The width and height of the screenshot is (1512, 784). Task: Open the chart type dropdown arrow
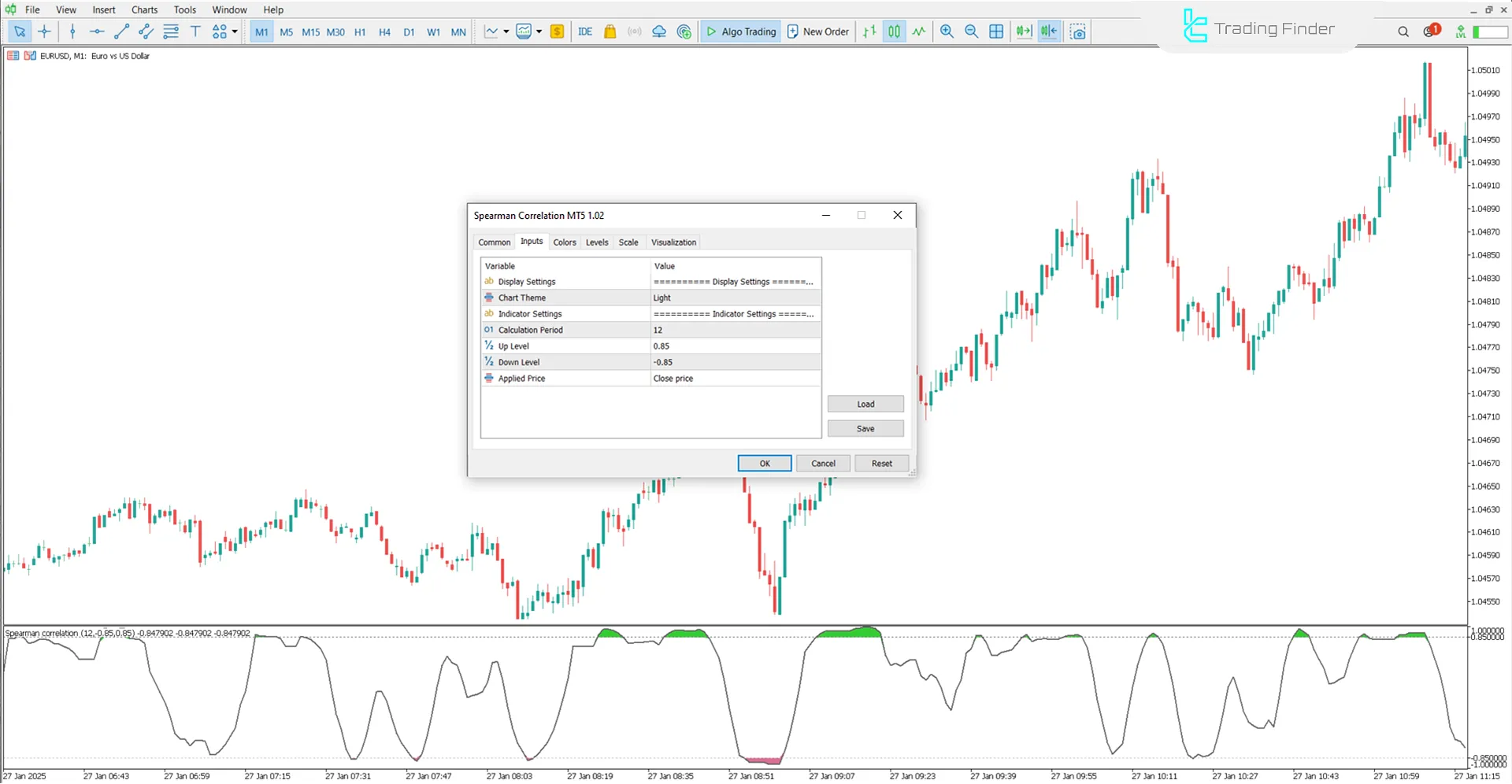(x=506, y=31)
